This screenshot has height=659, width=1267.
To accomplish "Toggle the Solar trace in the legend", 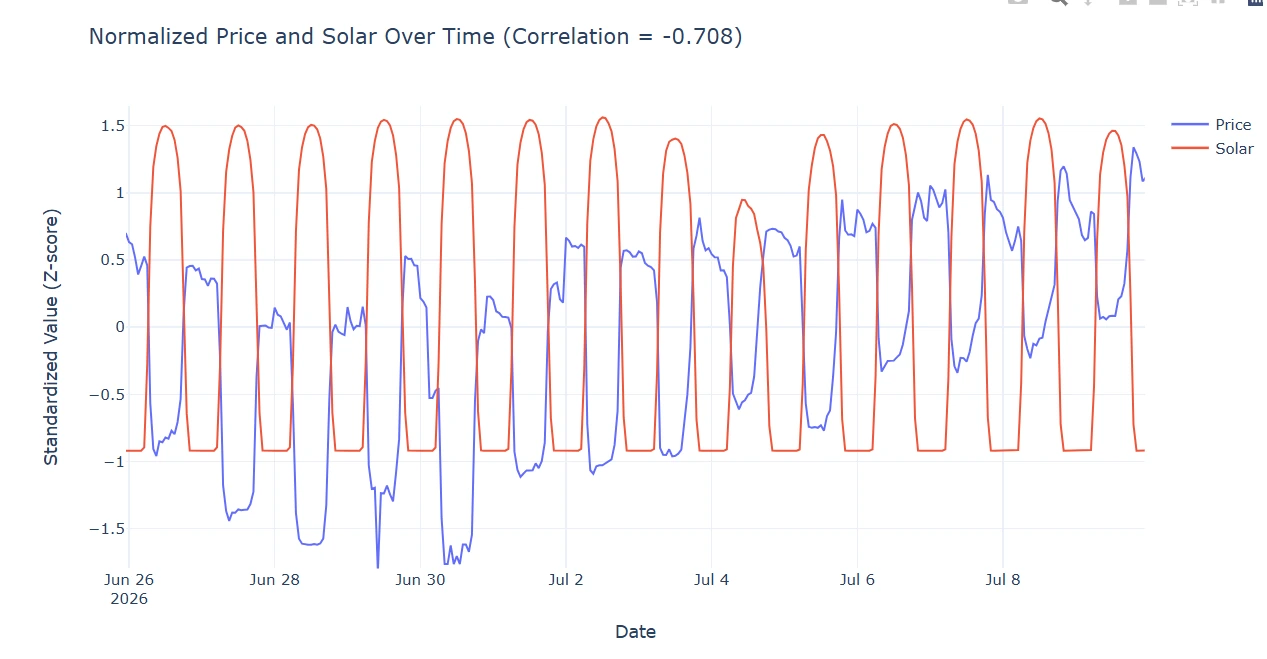I will pyautogui.click(x=1212, y=149).
